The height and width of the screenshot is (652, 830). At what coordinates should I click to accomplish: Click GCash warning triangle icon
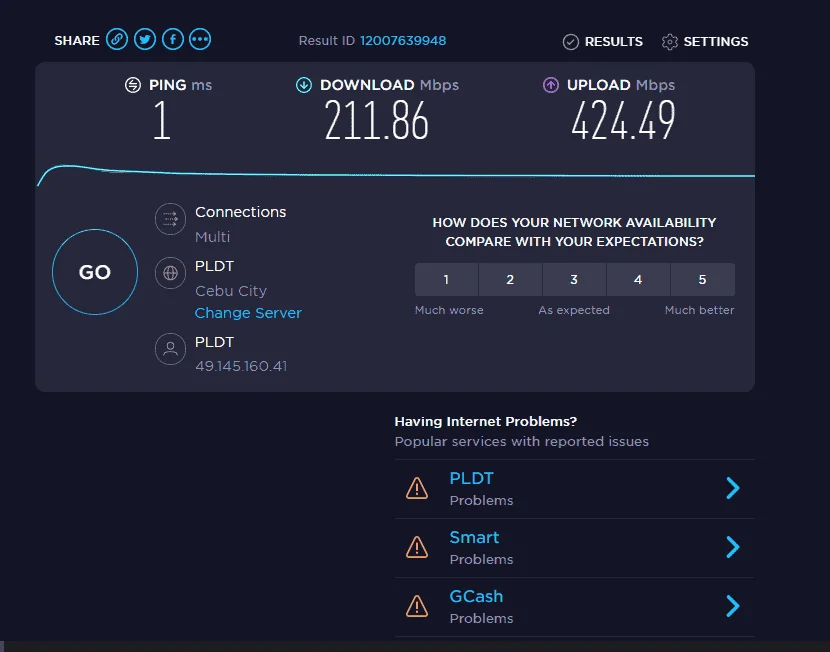tap(417, 606)
